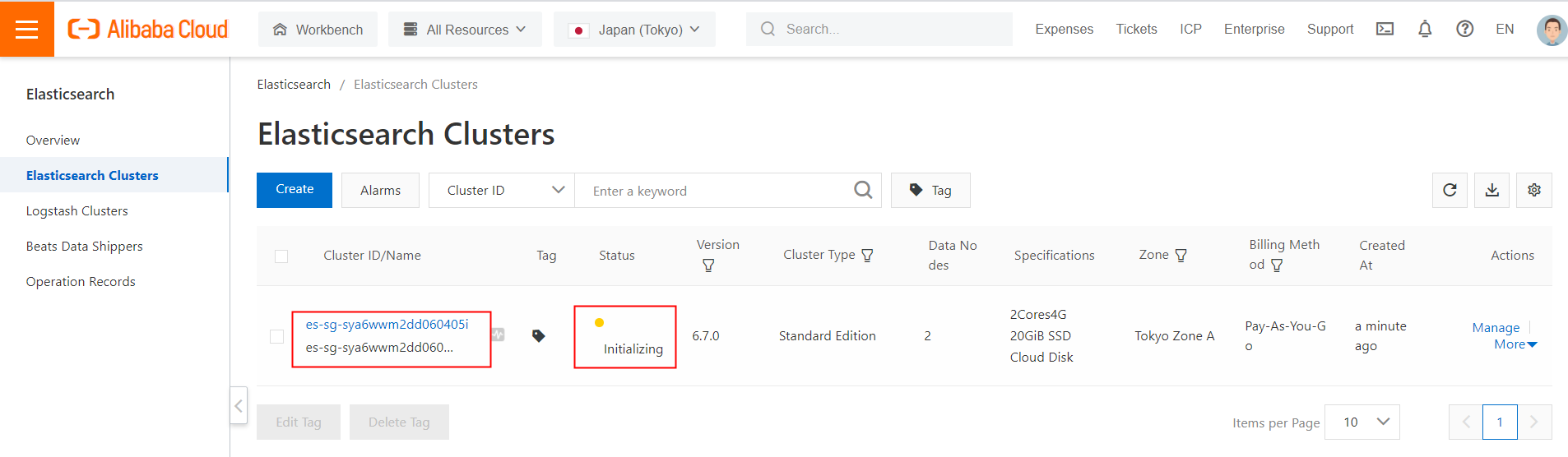Open the Cluster ID filter dropdown

(502, 190)
